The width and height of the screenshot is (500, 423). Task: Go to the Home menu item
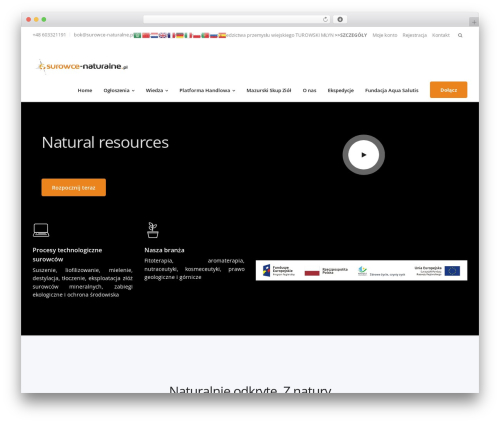click(x=85, y=90)
